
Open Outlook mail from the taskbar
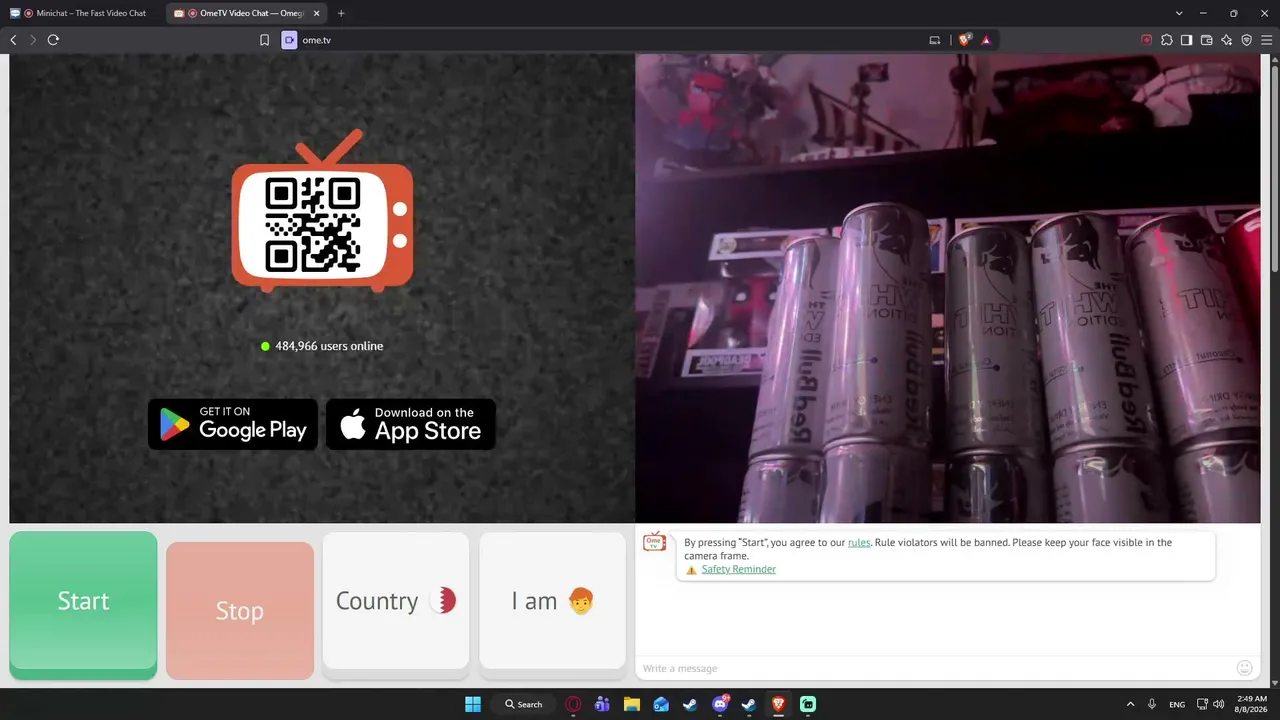point(661,704)
